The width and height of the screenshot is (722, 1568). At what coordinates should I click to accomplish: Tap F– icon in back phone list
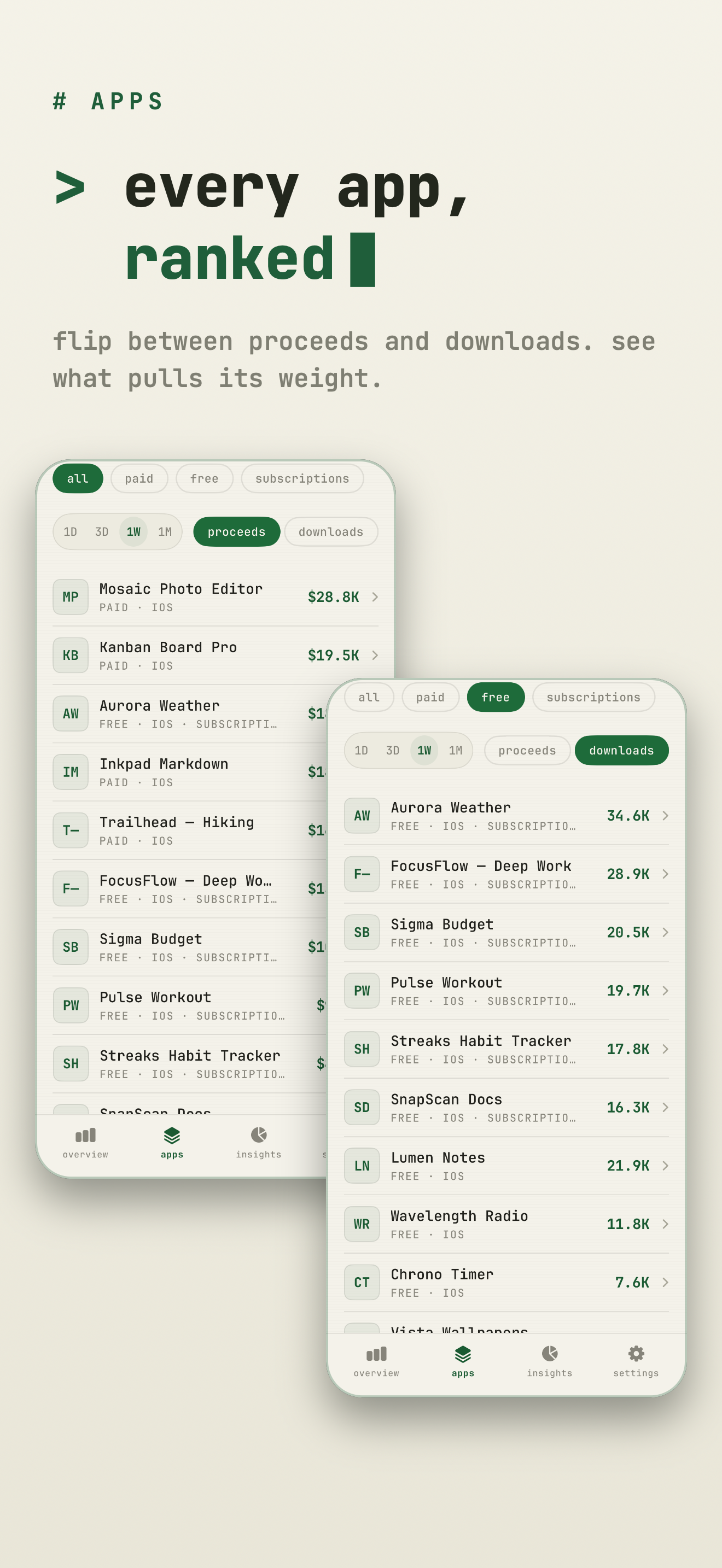[x=71, y=888]
